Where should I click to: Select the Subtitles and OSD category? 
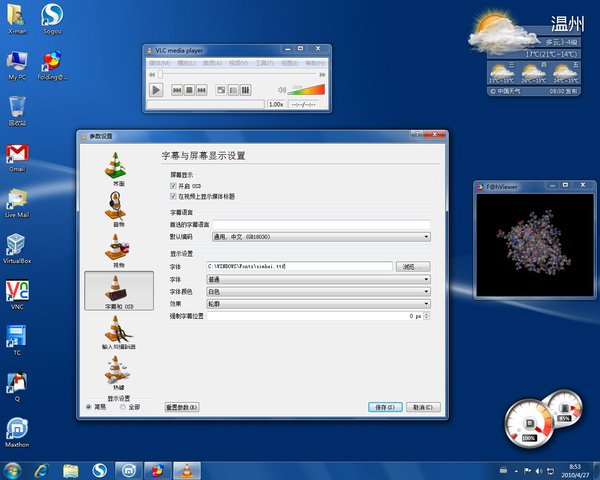(x=119, y=291)
